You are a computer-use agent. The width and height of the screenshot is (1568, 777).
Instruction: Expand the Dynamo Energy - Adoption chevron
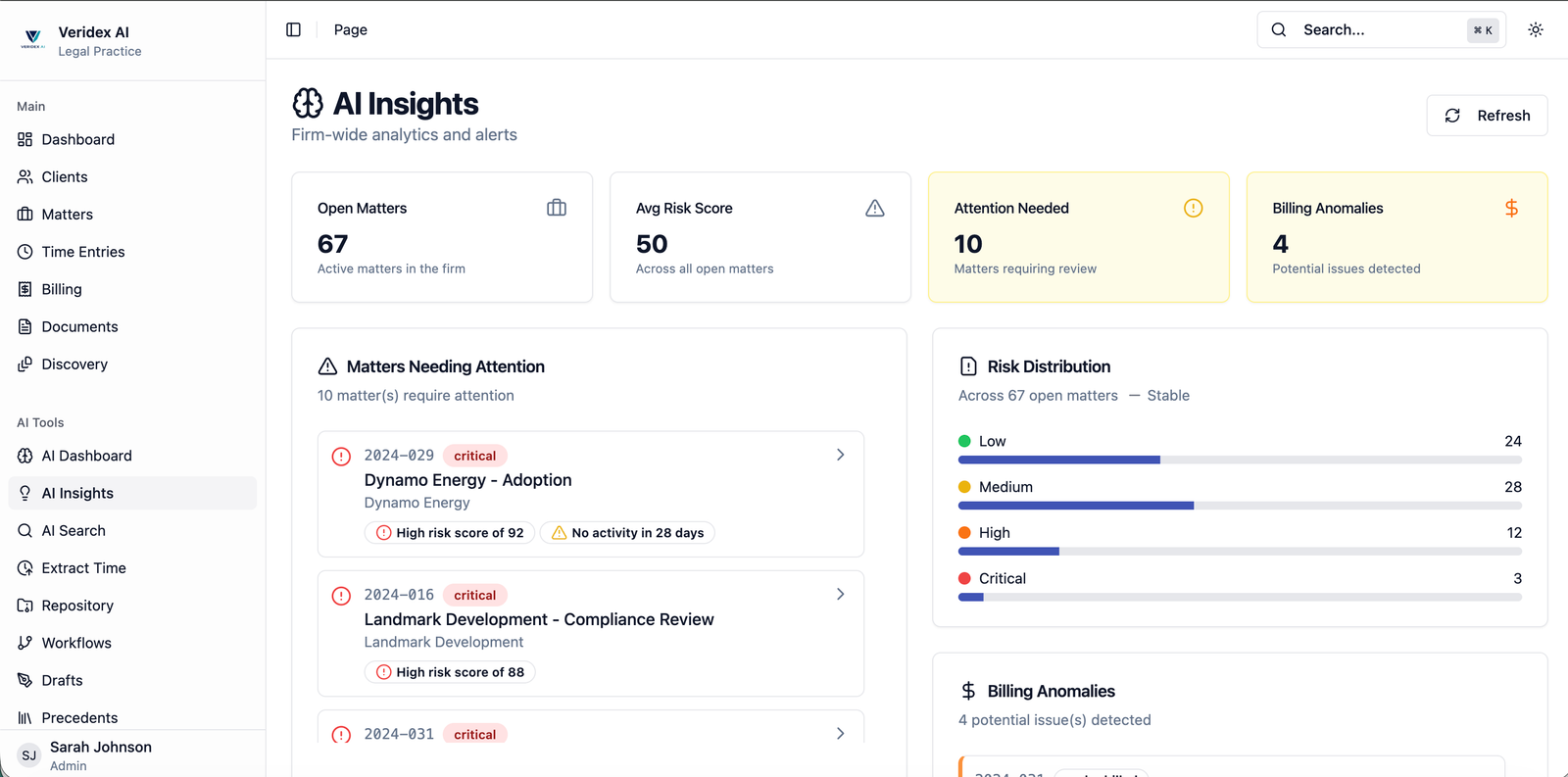click(840, 455)
